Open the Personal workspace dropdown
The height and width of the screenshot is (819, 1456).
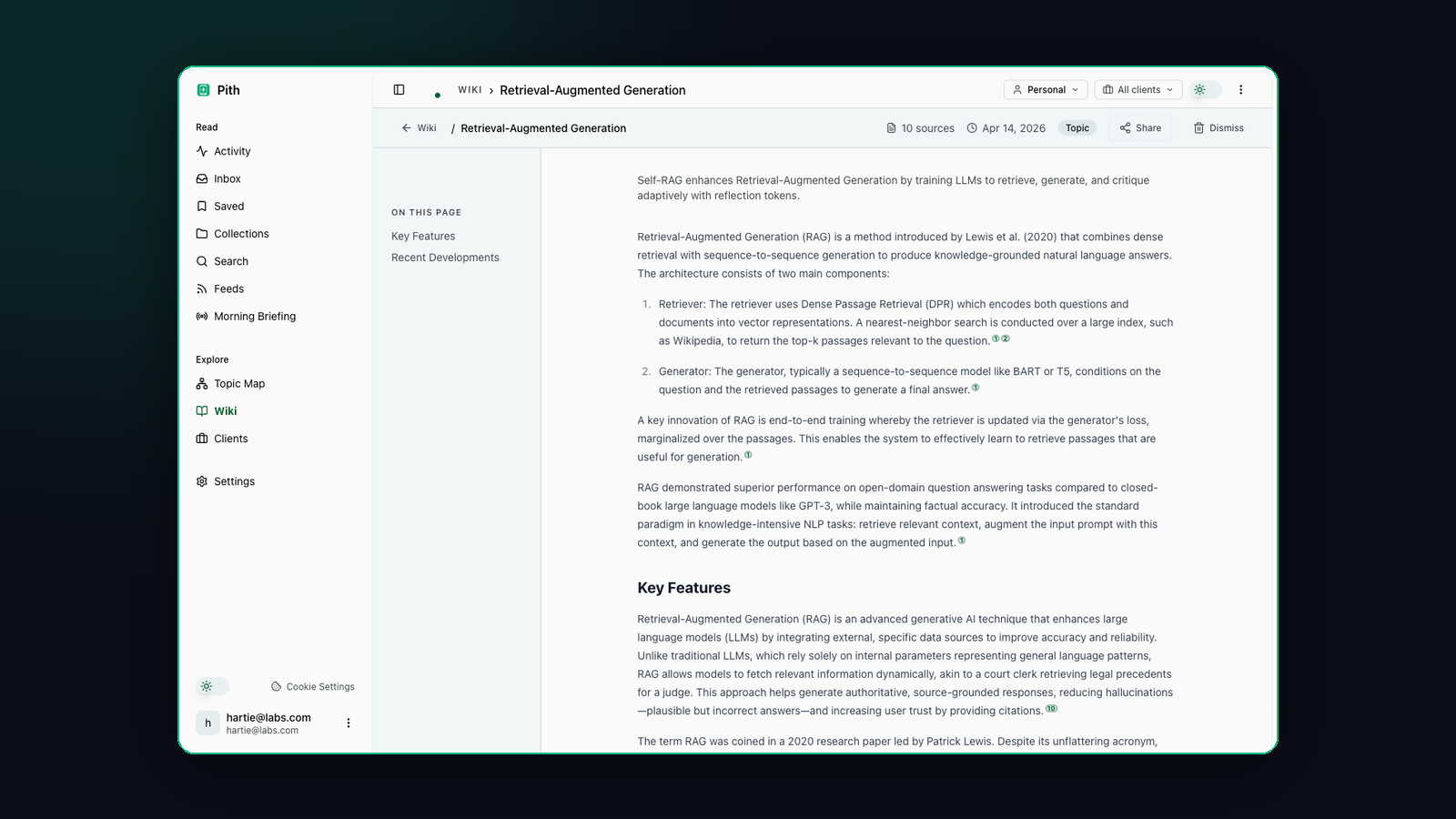coord(1046,90)
